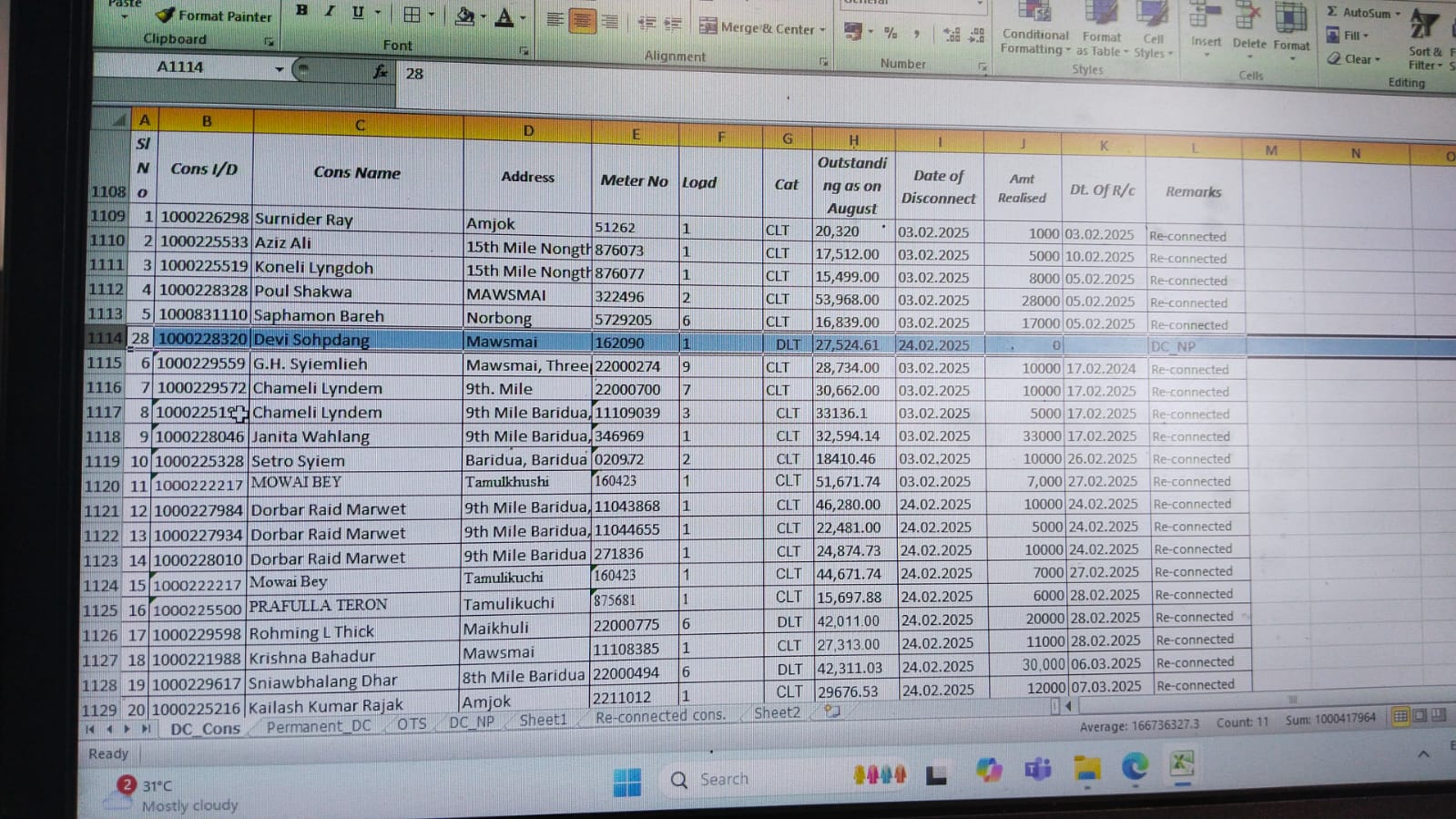This screenshot has width=1456, height=819.
Task: Select column header D
Action: tap(528, 130)
